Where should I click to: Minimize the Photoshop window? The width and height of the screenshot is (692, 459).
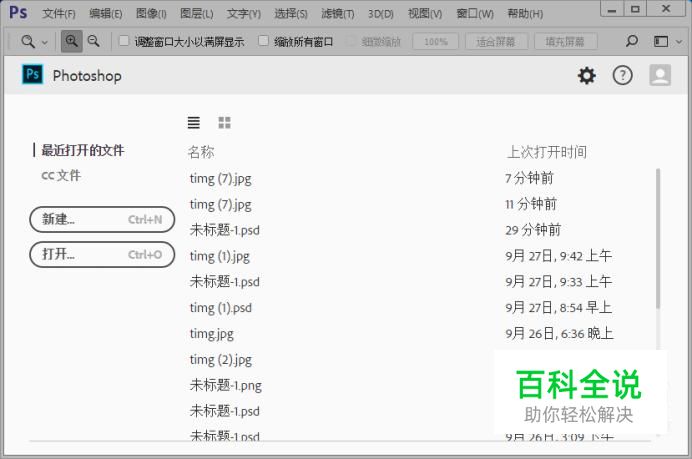point(612,9)
